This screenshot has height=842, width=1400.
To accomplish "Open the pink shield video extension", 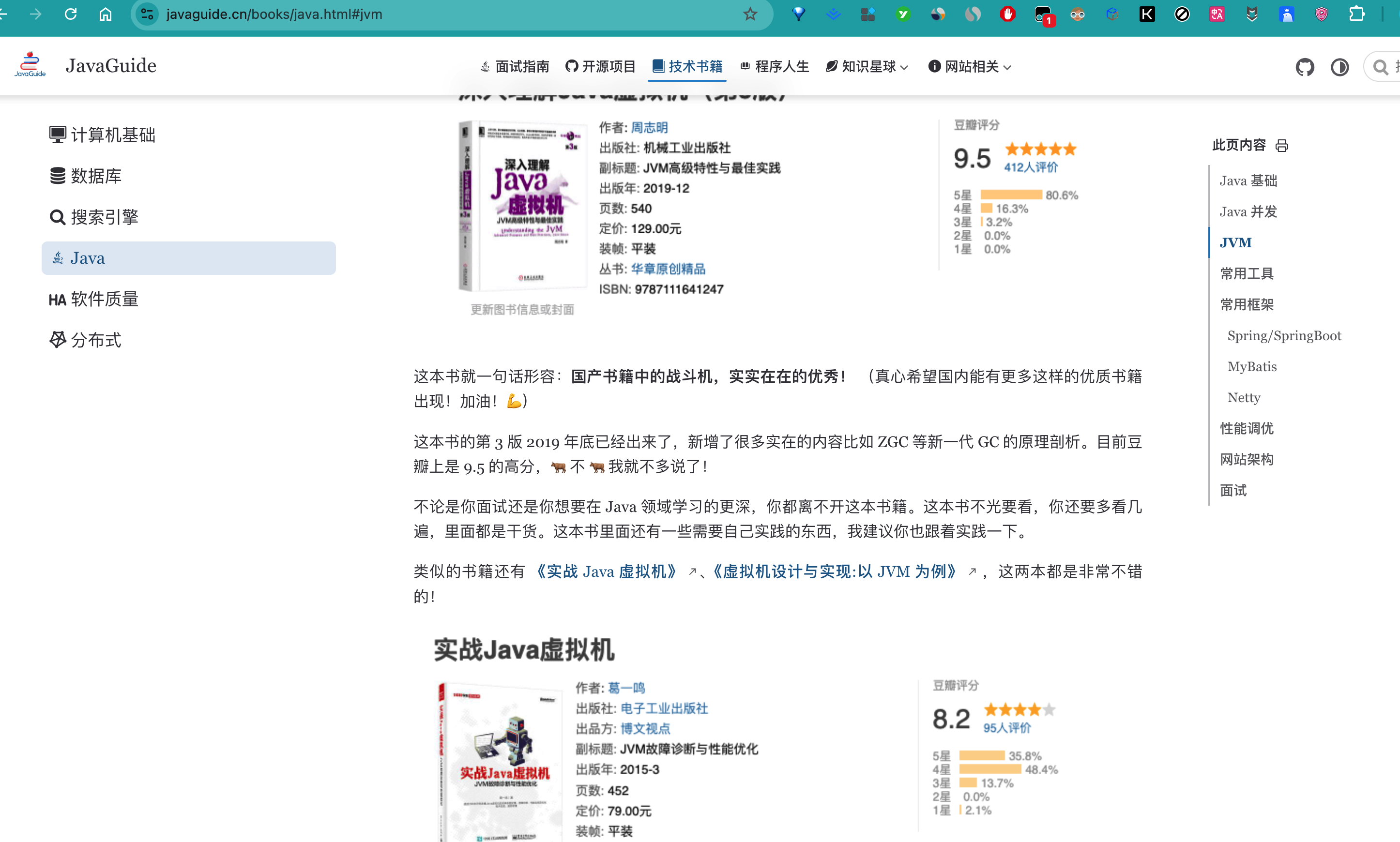I will point(1322,14).
